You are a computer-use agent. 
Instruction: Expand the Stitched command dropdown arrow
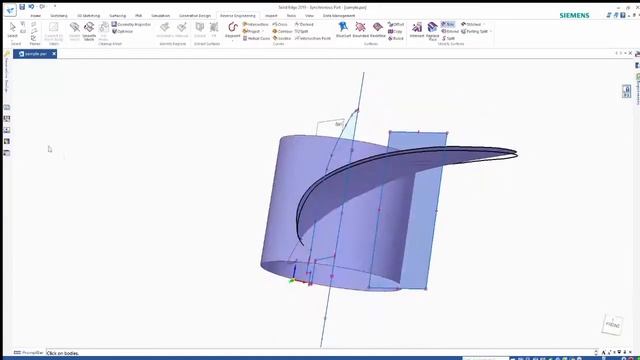484,24
